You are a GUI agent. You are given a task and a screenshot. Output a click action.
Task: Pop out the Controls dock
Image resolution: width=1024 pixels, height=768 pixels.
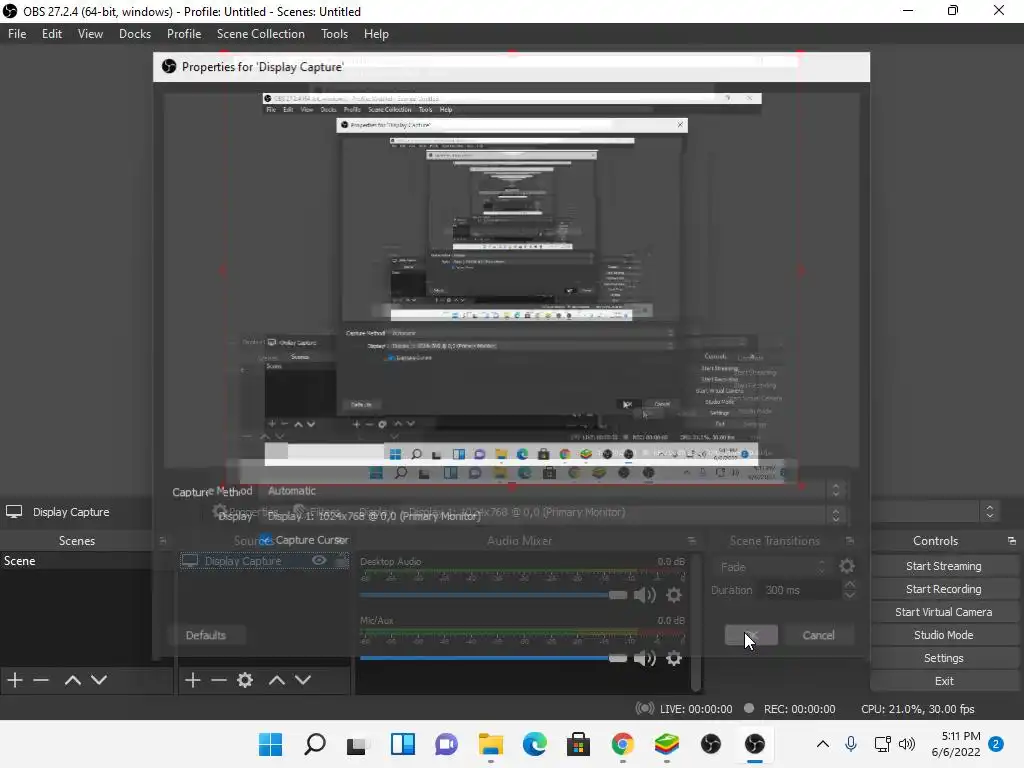pos(1012,541)
